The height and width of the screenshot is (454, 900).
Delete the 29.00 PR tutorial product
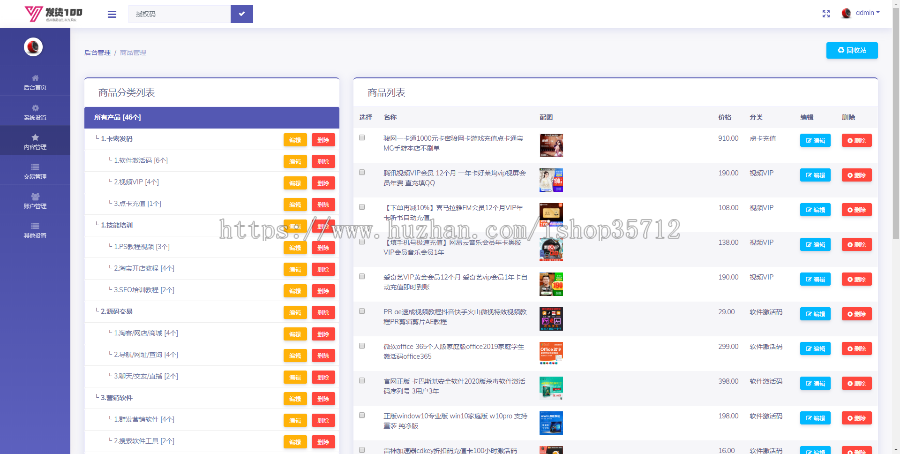pyautogui.click(x=857, y=313)
